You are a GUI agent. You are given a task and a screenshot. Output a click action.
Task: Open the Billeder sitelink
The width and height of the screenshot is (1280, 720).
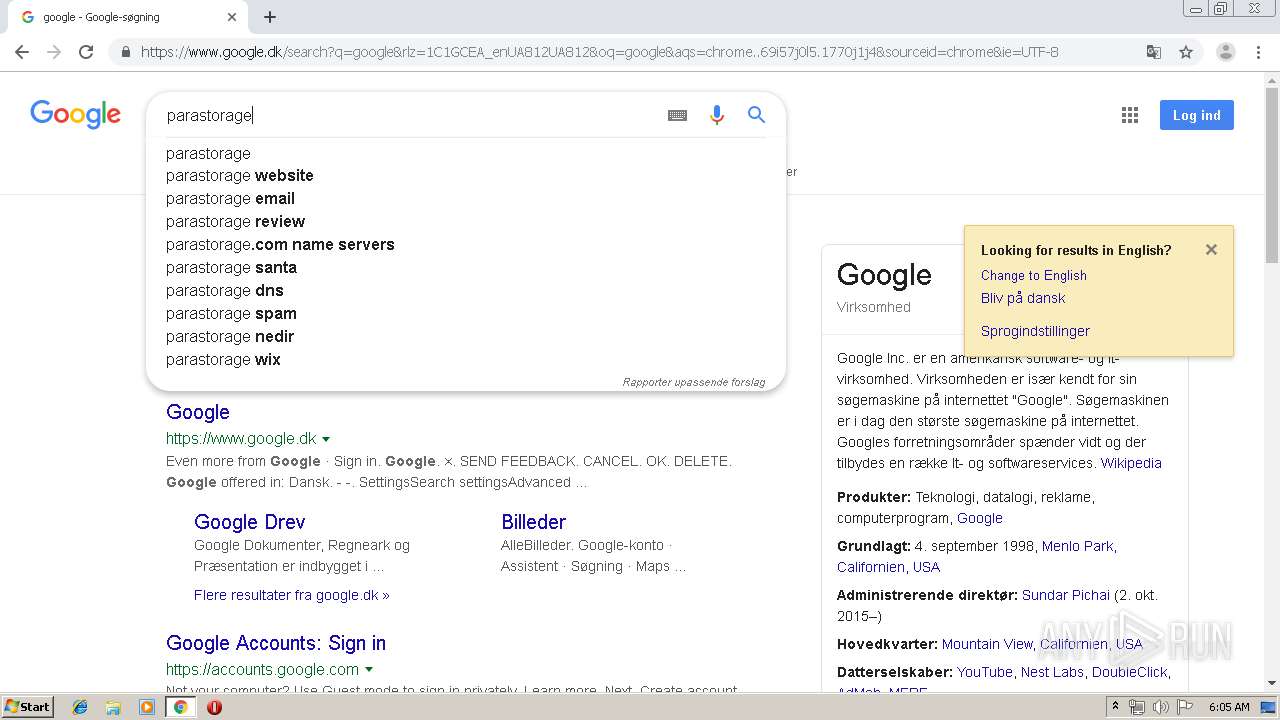(x=533, y=522)
